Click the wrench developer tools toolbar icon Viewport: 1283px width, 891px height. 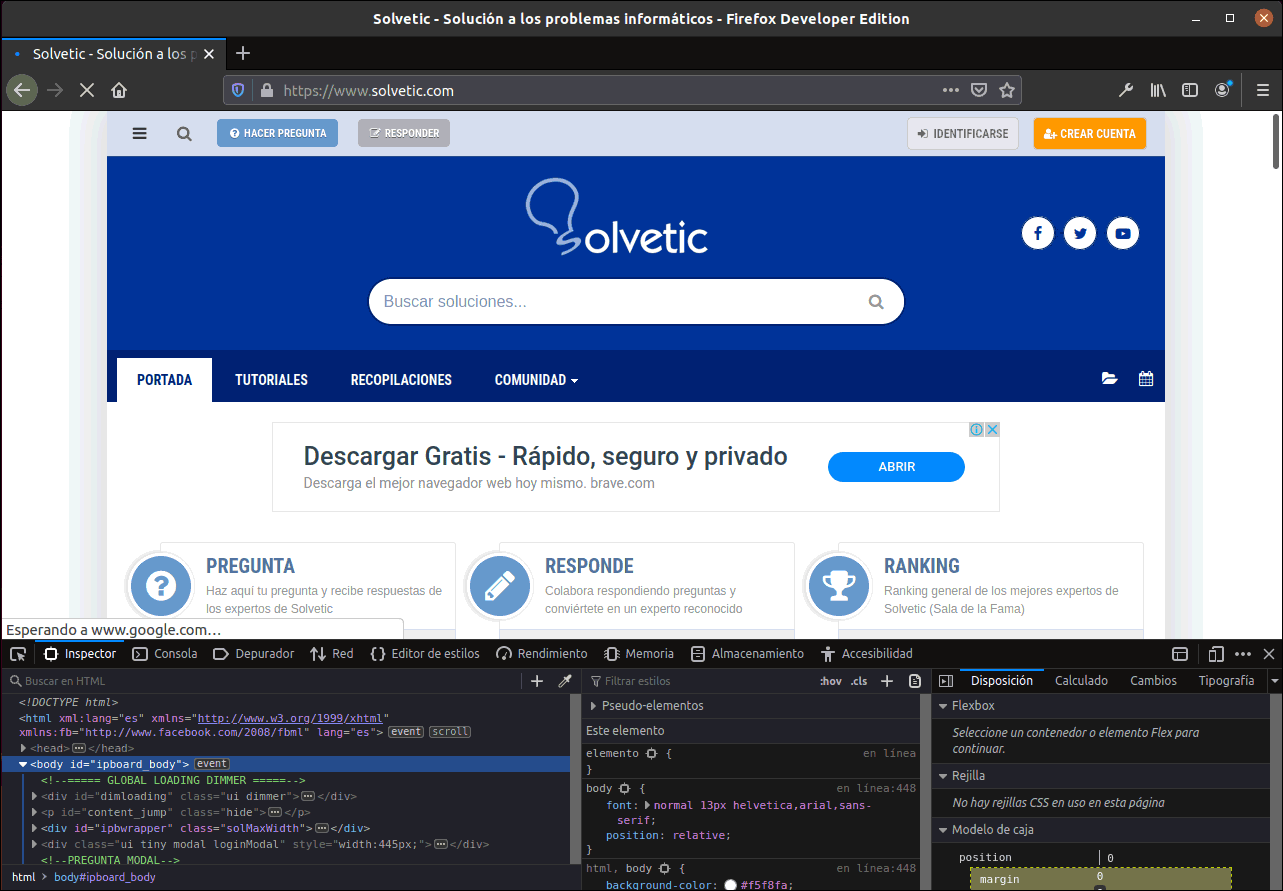click(x=1126, y=90)
